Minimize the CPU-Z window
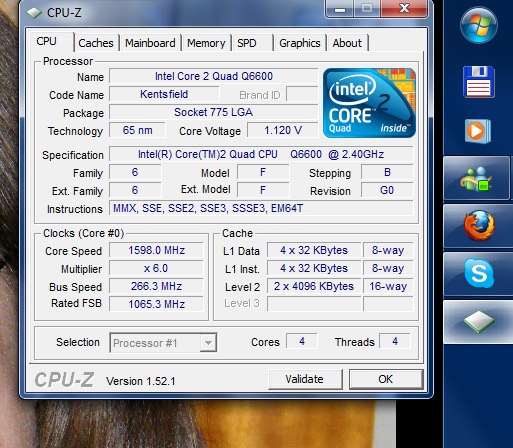 point(340,8)
